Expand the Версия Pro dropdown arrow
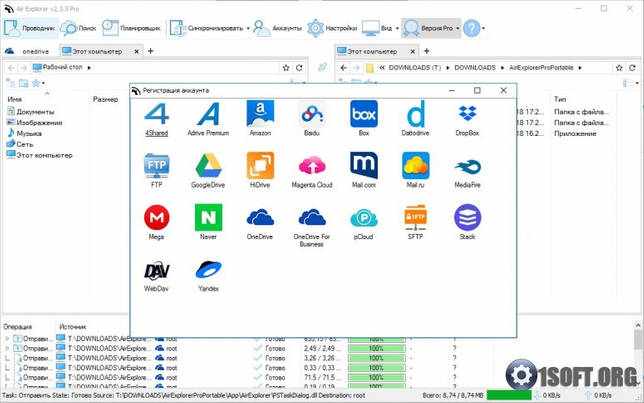 (x=458, y=28)
